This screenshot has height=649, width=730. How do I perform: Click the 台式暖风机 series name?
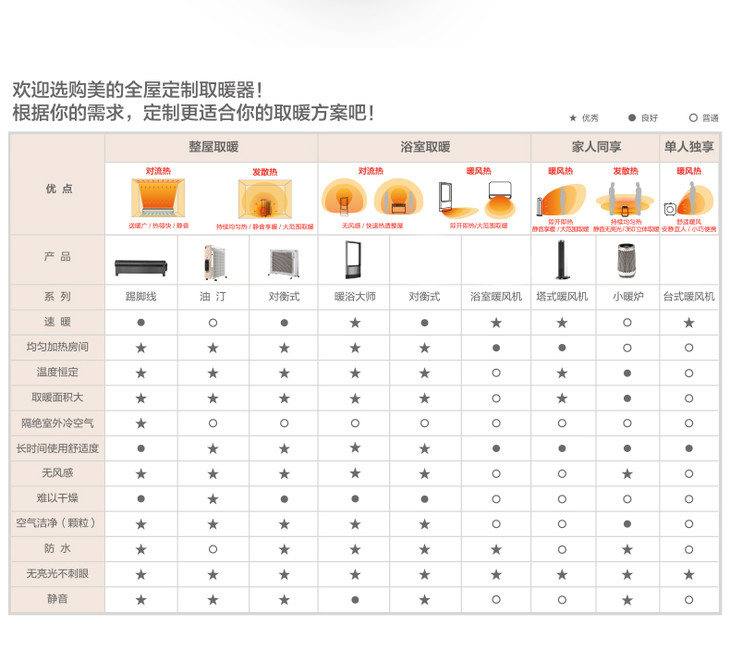point(689,297)
